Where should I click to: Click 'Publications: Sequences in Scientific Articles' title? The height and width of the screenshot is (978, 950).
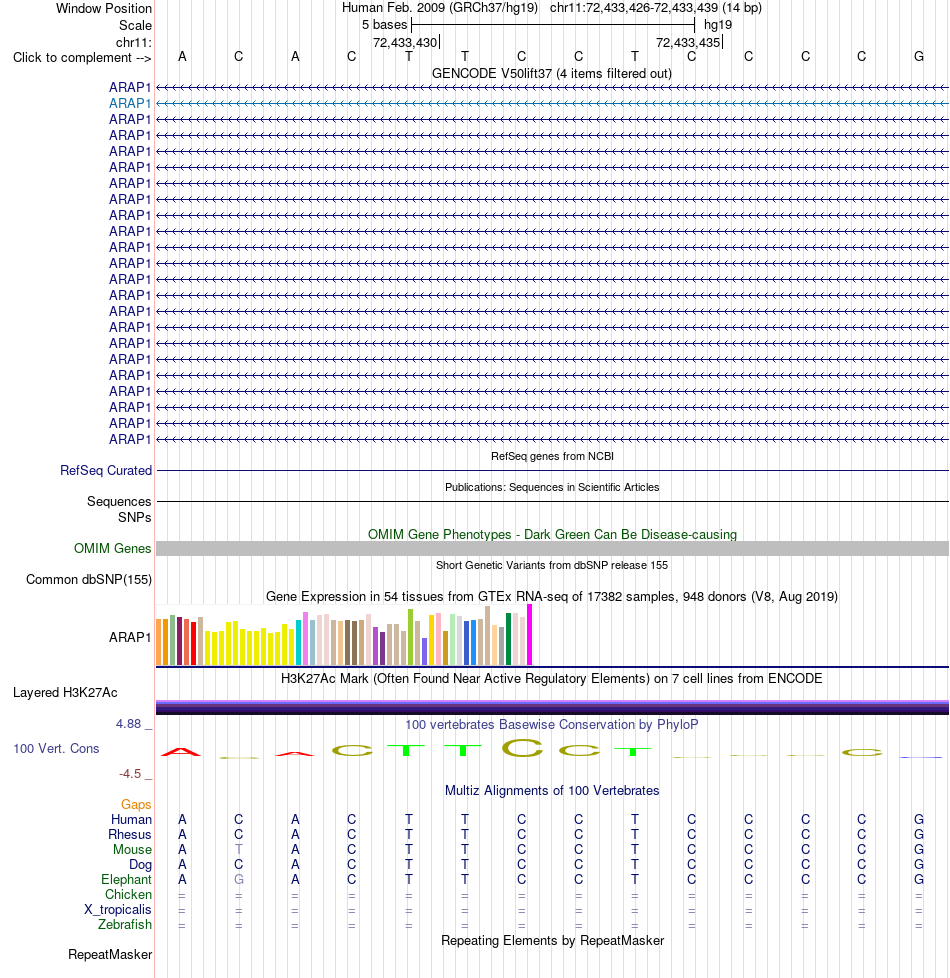pos(552,487)
